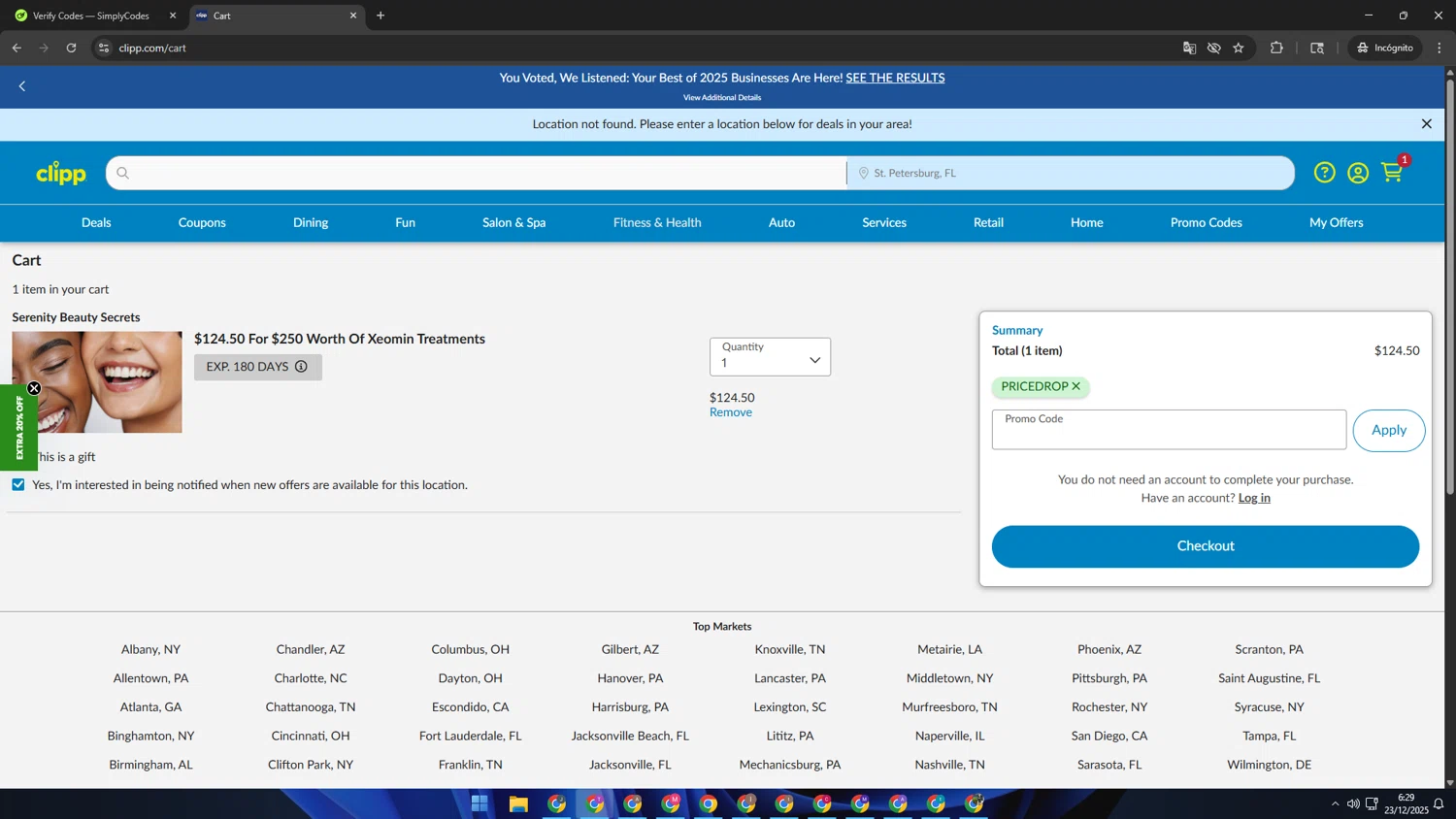Open Promo Codes menu item

pyautogui.click(x=1207, y=222)
